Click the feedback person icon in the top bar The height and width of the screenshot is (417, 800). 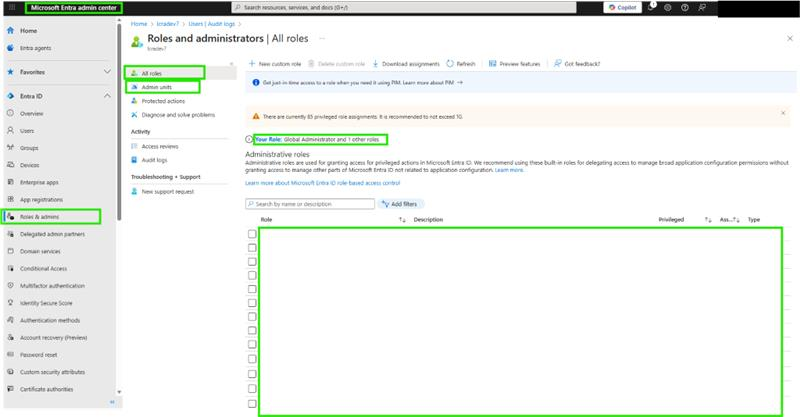(702, 8)
